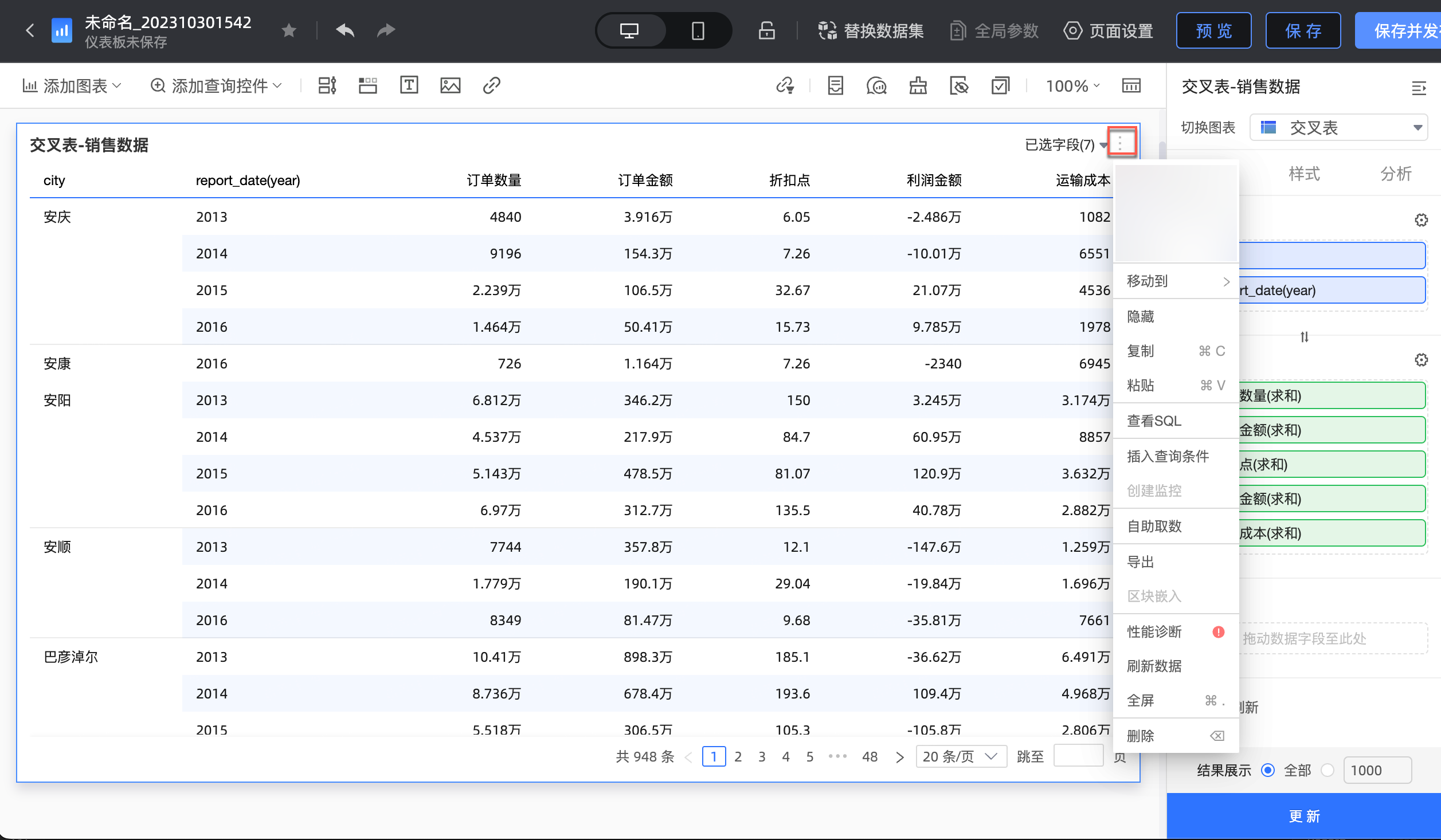Open the Move To (移动到) submenu
Image resolution: width=1441 pixels, height=840 pixels.
(1176, 281)
